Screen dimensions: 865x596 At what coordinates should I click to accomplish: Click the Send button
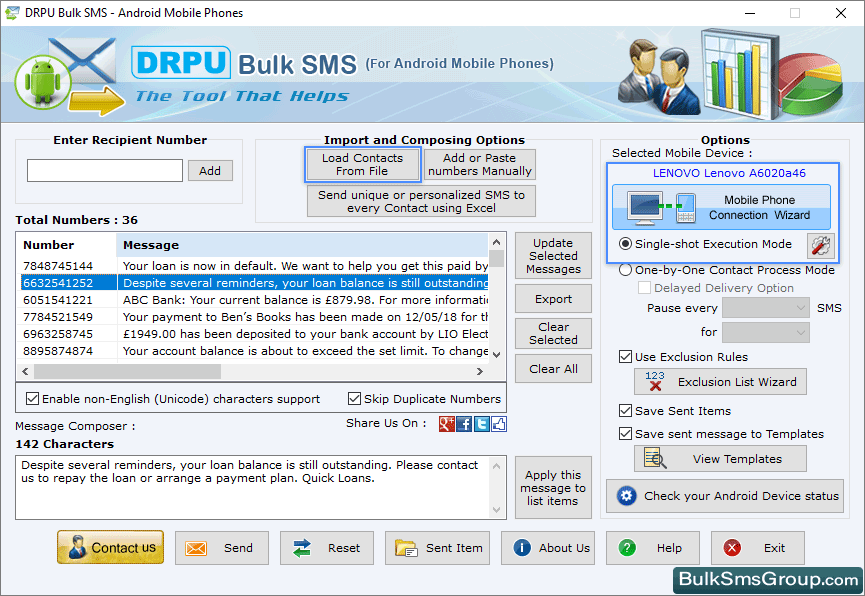click(222, 548)
